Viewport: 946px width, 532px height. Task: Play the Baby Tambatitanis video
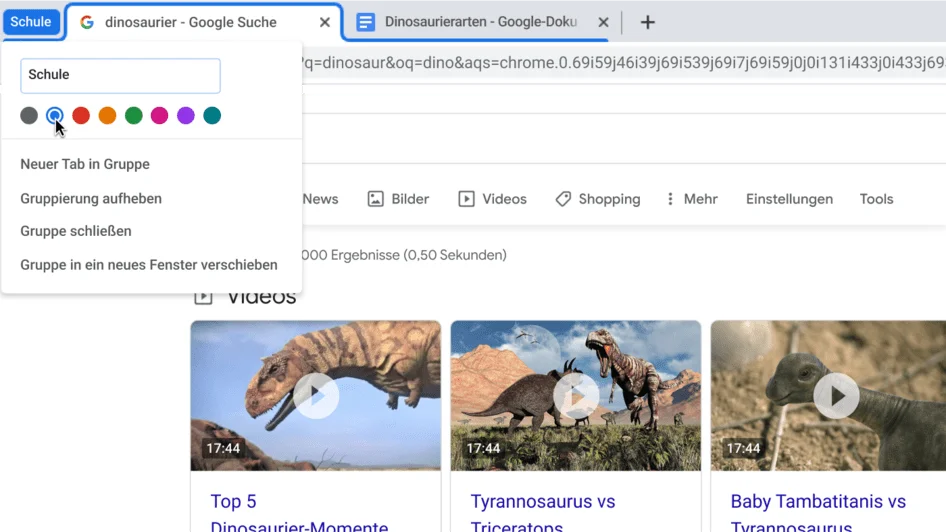click(x=836, y=396)
